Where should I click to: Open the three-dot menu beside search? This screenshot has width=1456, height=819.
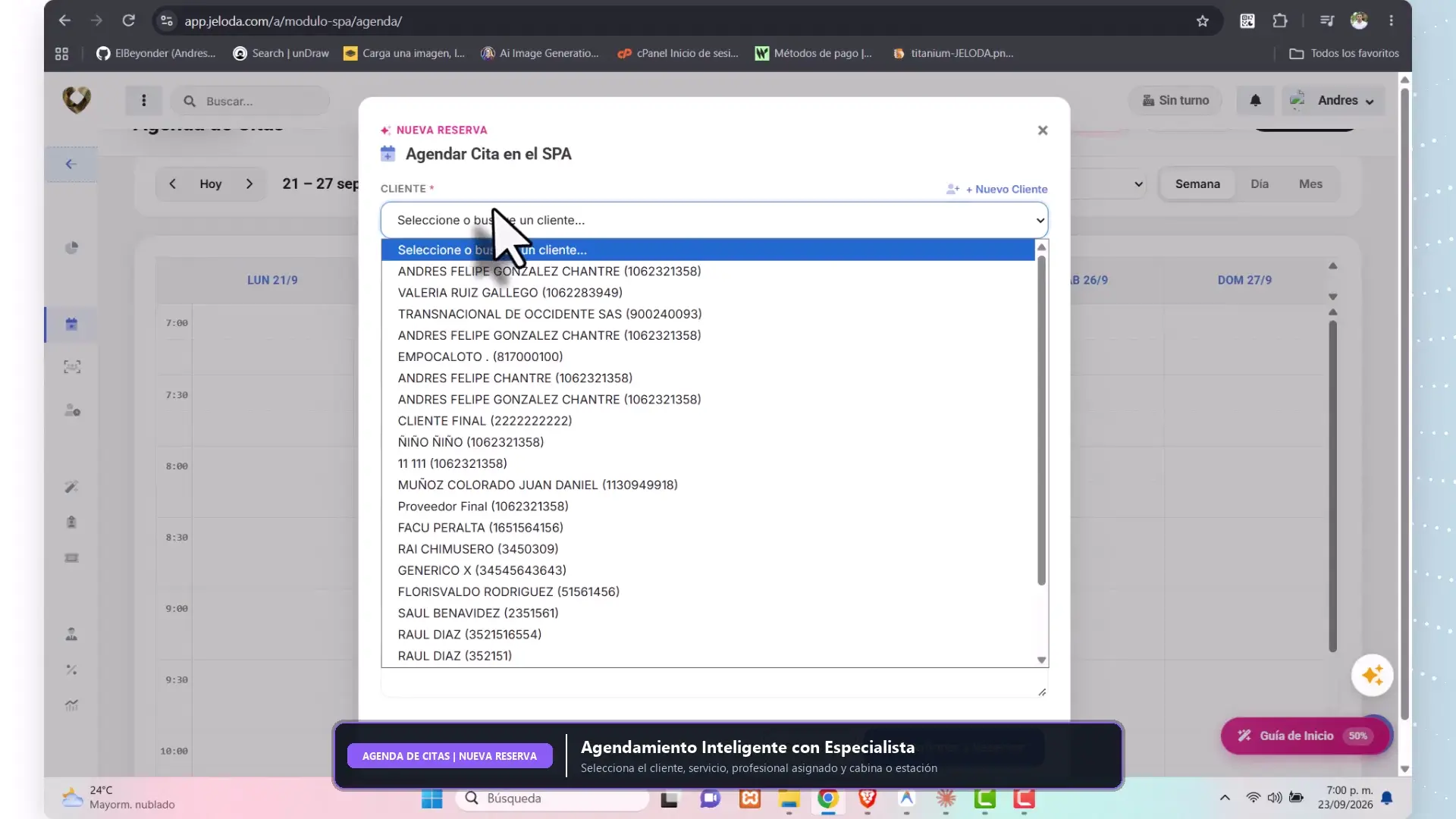point(143,100)
